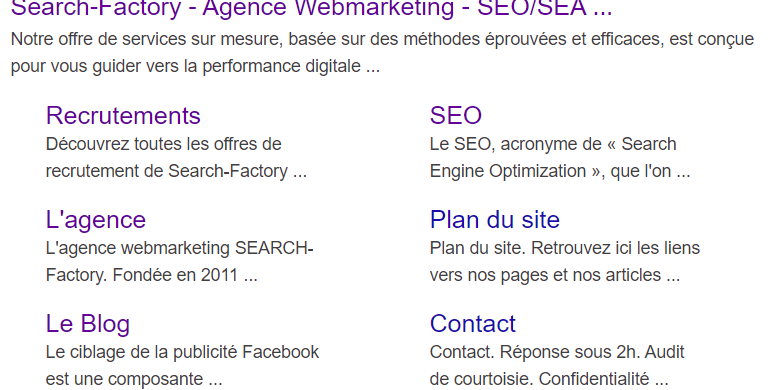Image resolution: width=778 pixels, height=390 pixels.
Task: Click the snippet starting 'Notre offre de services'
Action: click(383, 53)
